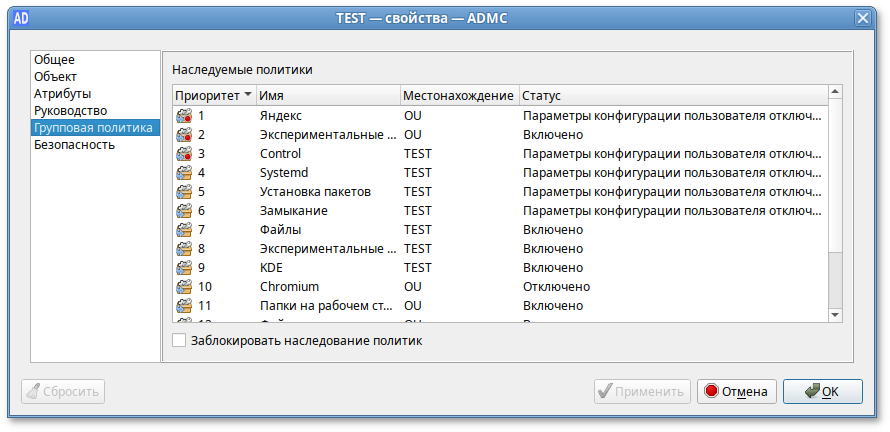The image size is (890, 432).
Task: Click the Экспериментальные policy with TEST location
Action: (326, 249)
